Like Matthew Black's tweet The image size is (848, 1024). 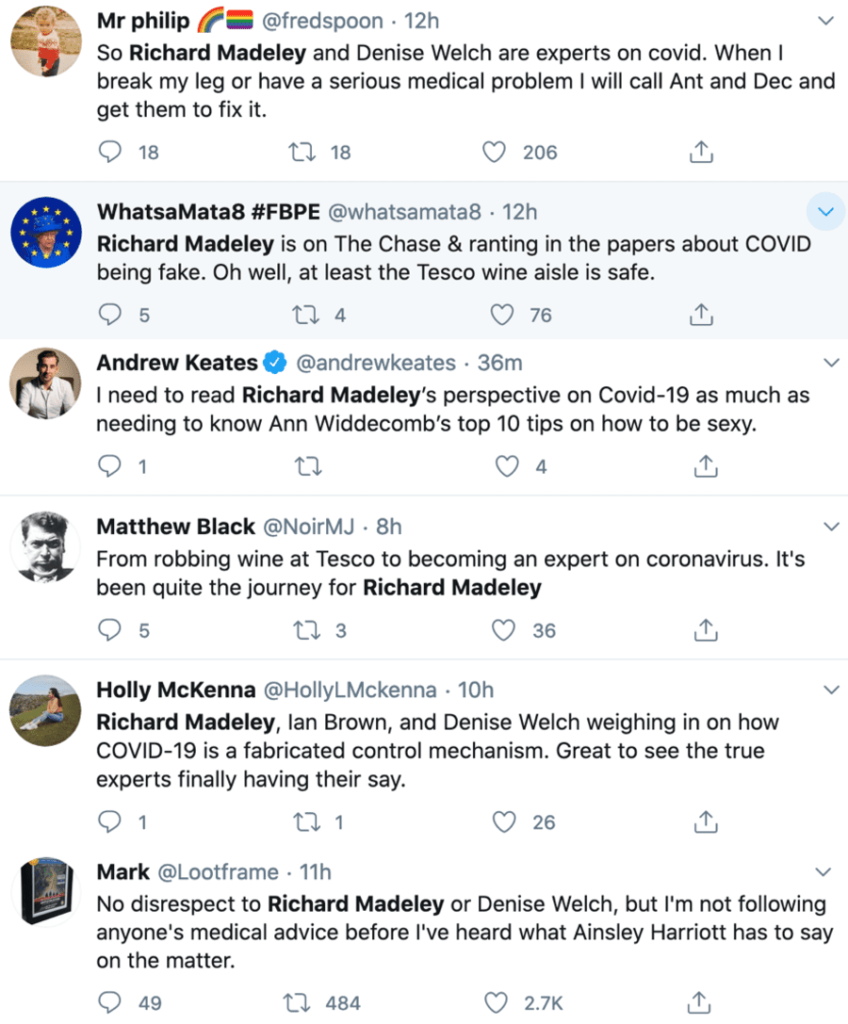pos(505,631)
